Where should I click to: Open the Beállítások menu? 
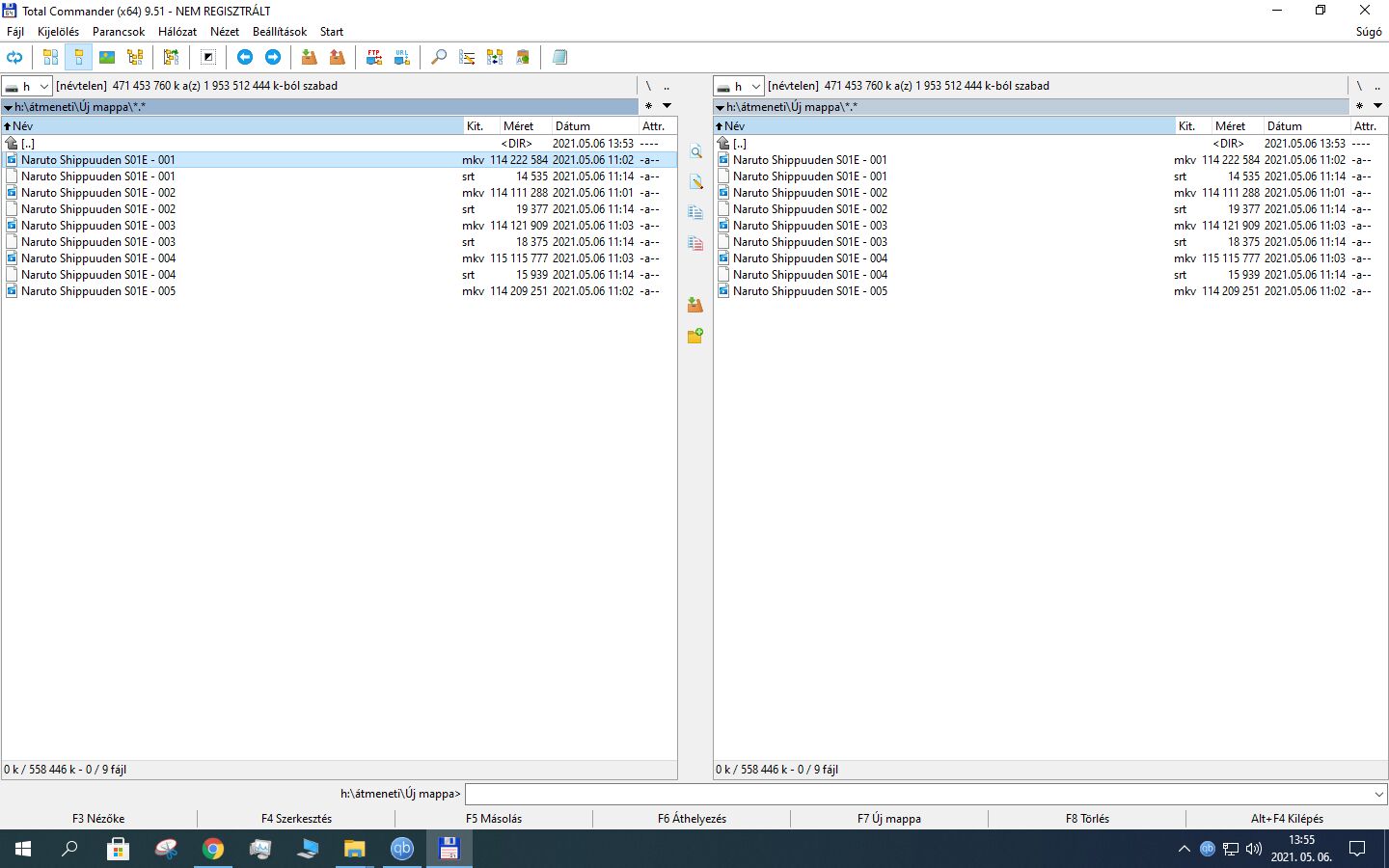pyautogui.click(x=280, y=32)
